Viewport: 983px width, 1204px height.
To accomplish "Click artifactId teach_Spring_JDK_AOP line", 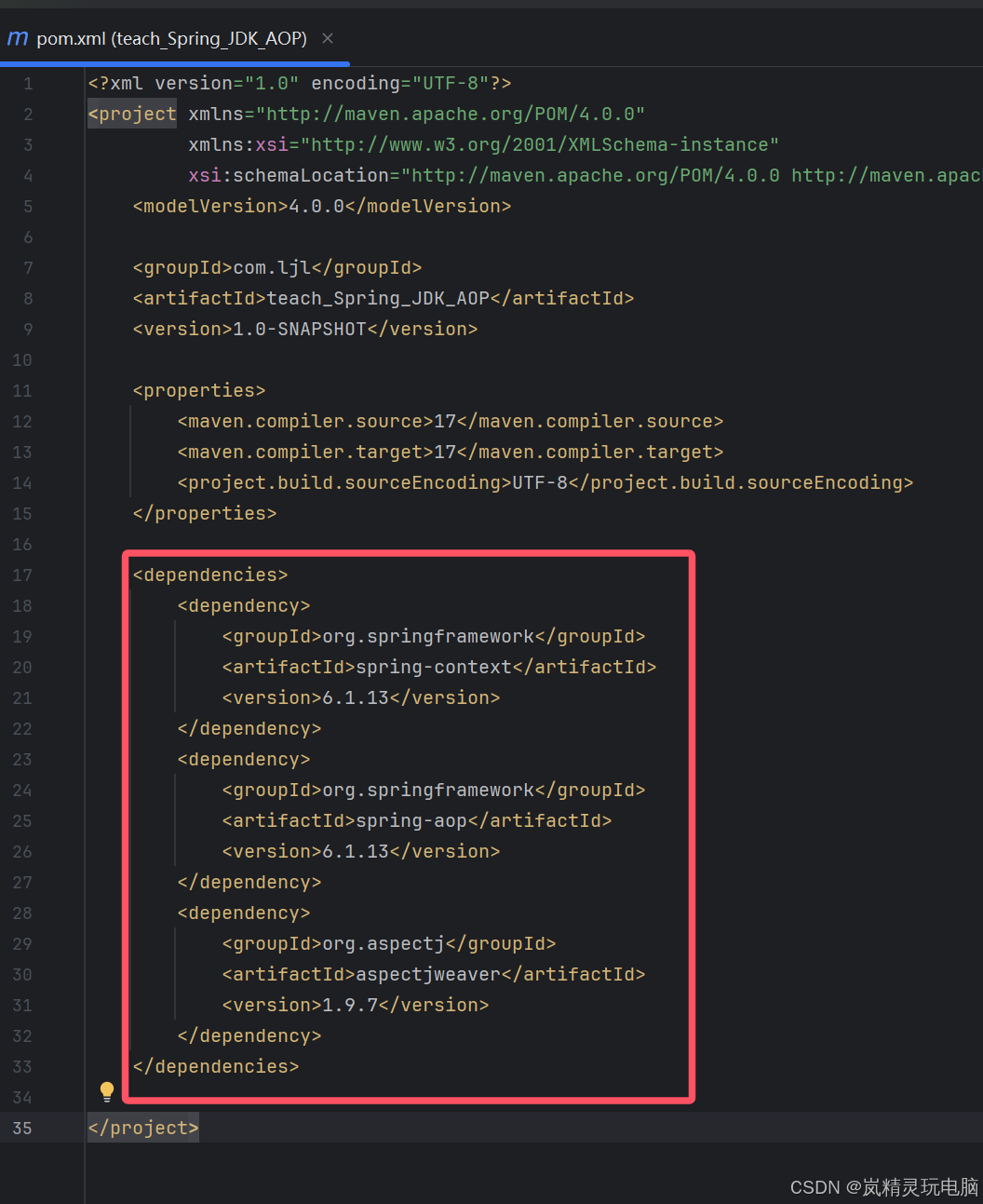I will tap(384, 298).
